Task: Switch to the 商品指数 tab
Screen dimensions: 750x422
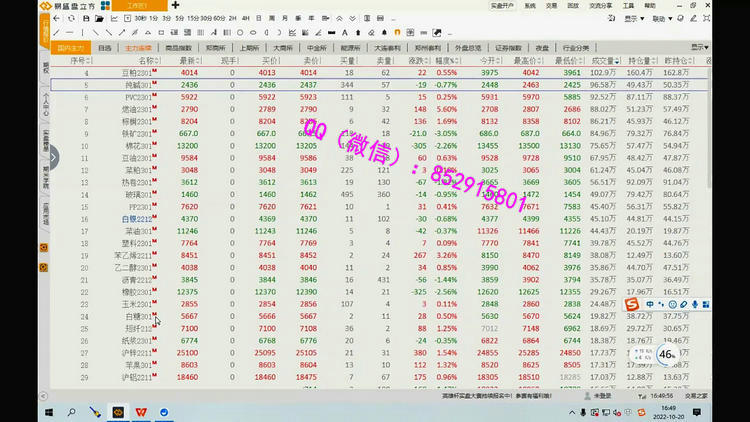Action: 179,47
